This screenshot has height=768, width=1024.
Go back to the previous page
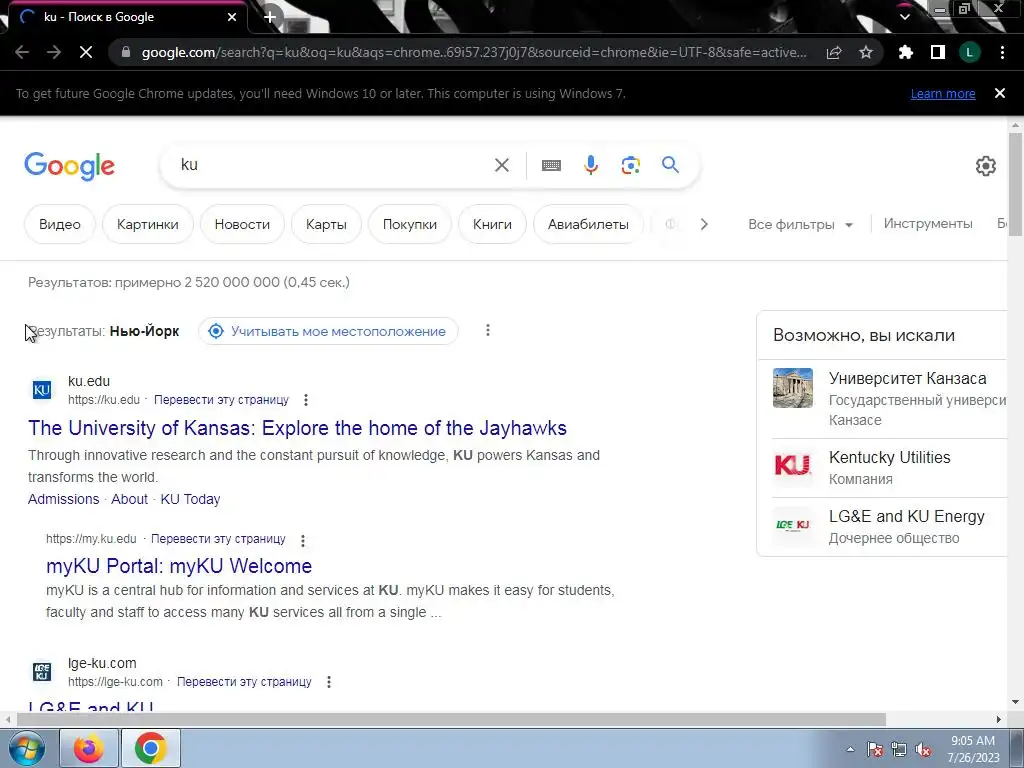click(x=22, y=52)
